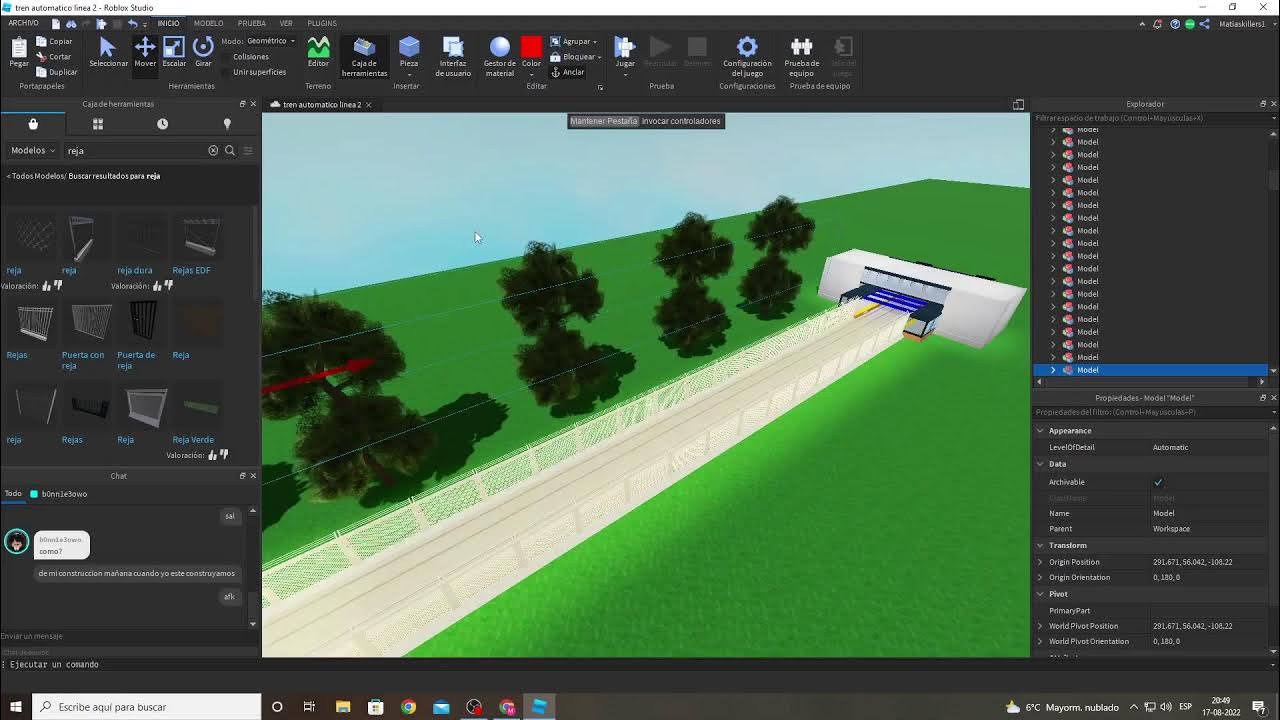Open Configuración del juego settings
1280x720 pixels.
747,56
